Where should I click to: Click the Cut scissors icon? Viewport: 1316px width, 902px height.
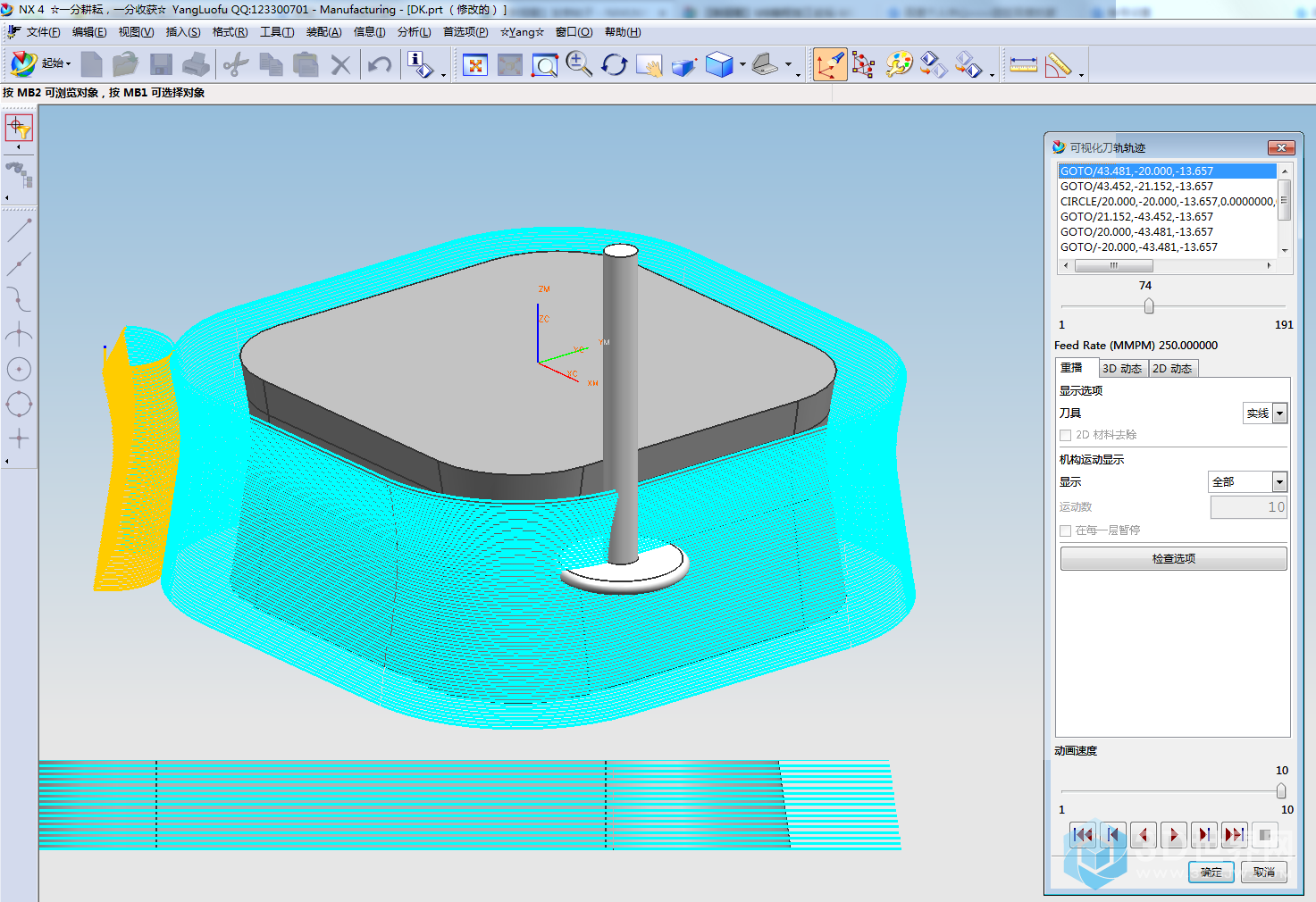point(236,64)
